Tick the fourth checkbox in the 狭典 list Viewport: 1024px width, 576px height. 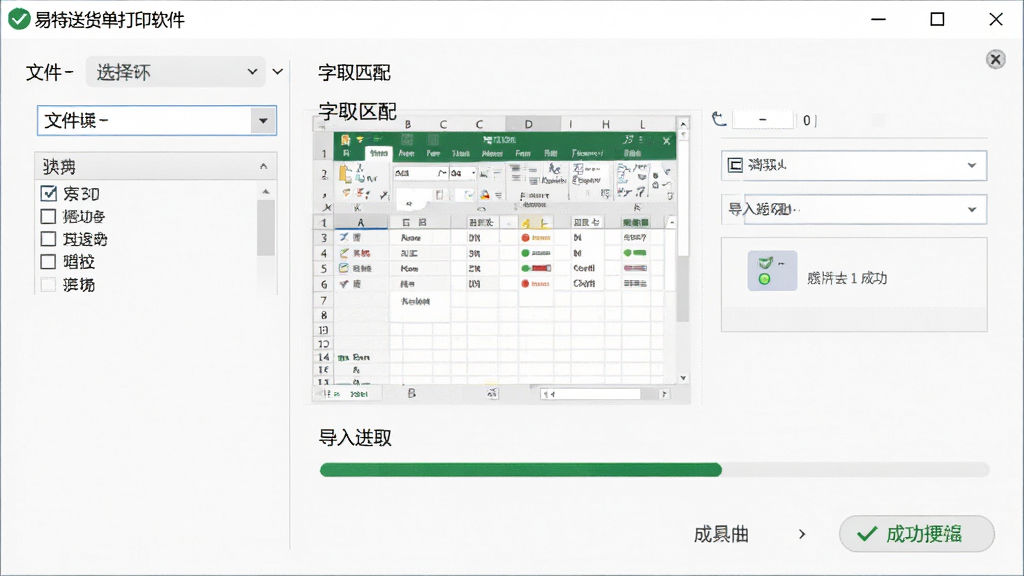[48, 262]
